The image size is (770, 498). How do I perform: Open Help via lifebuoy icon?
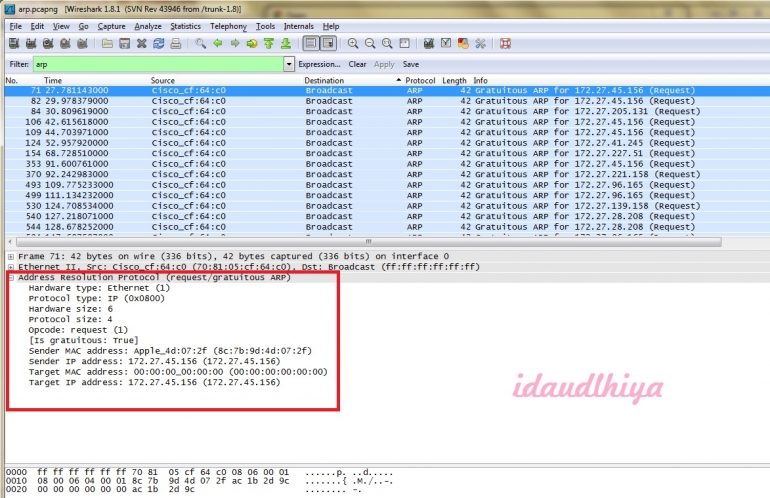click(x=505, y=44)
